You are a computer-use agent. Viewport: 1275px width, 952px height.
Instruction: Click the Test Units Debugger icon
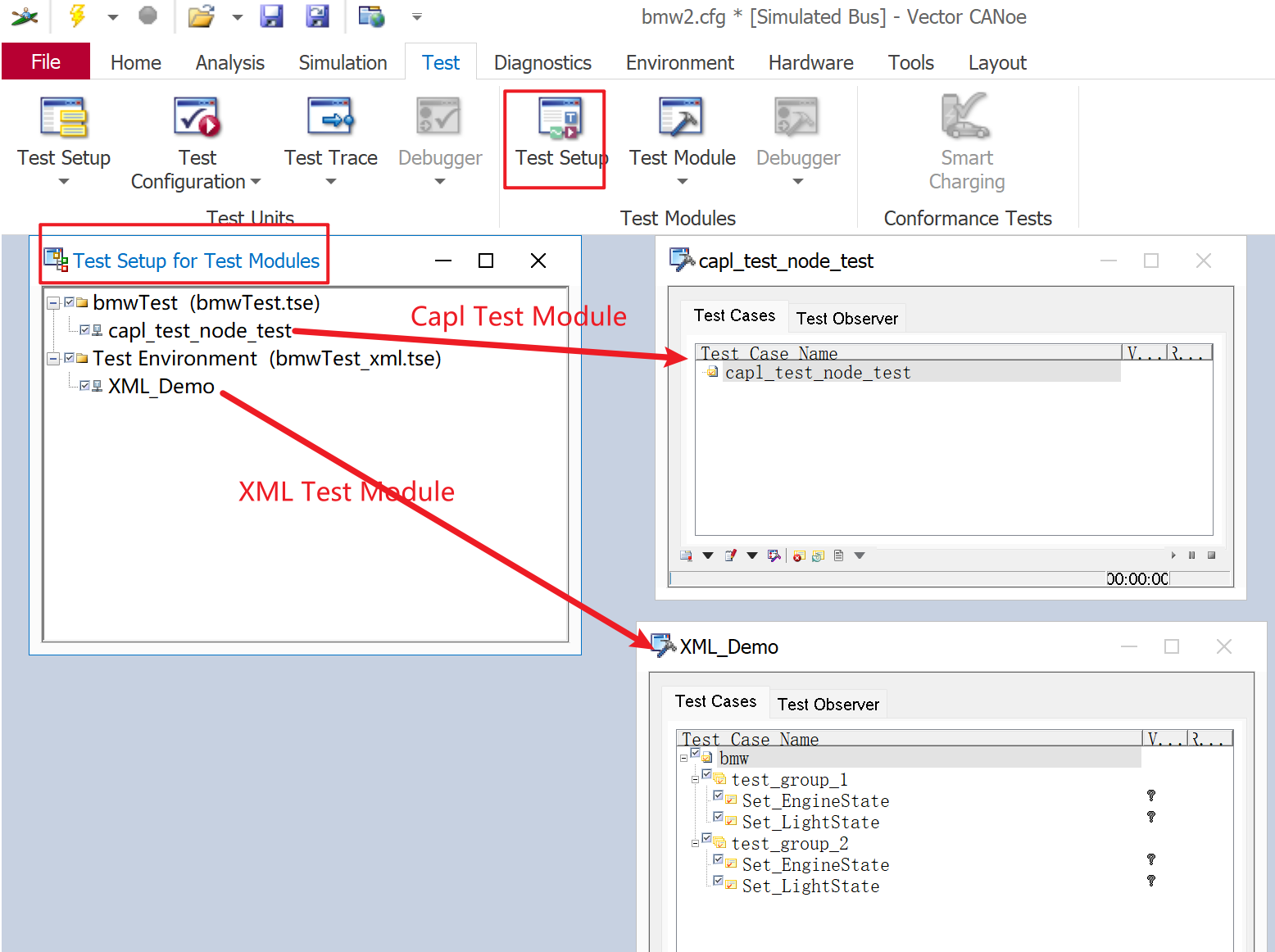click(x=439, y=117)
